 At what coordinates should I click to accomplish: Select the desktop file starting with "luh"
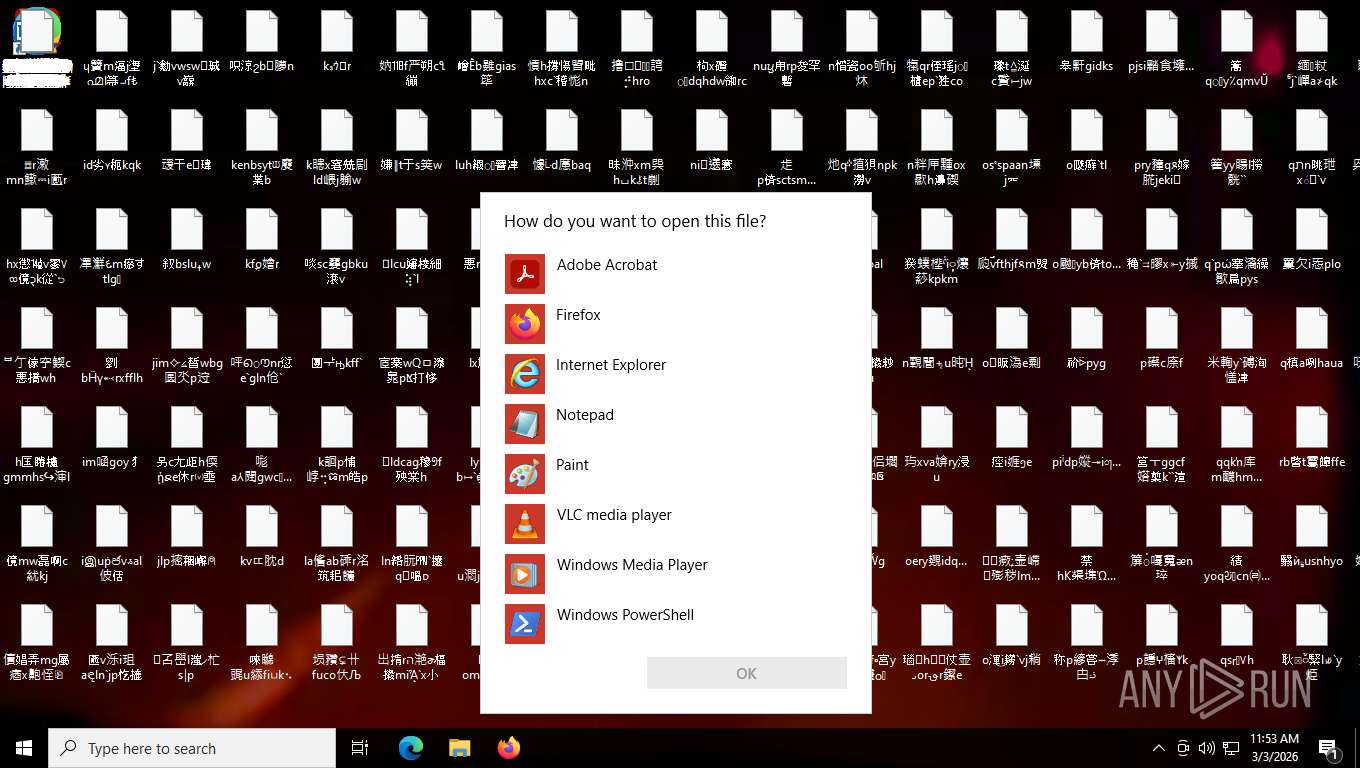[486, 141]
